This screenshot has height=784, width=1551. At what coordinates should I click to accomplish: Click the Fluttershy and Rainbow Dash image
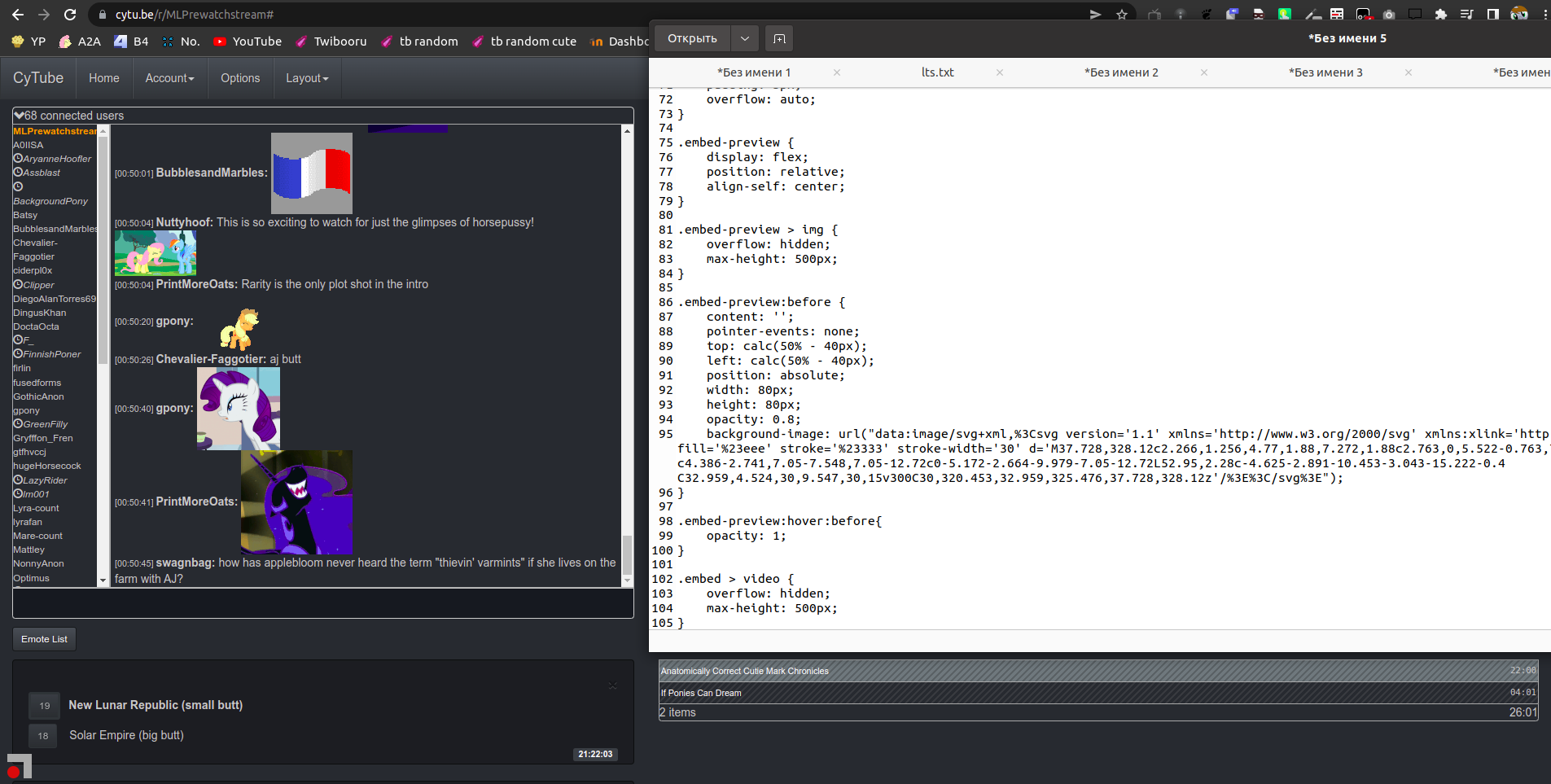click(156, 253)
